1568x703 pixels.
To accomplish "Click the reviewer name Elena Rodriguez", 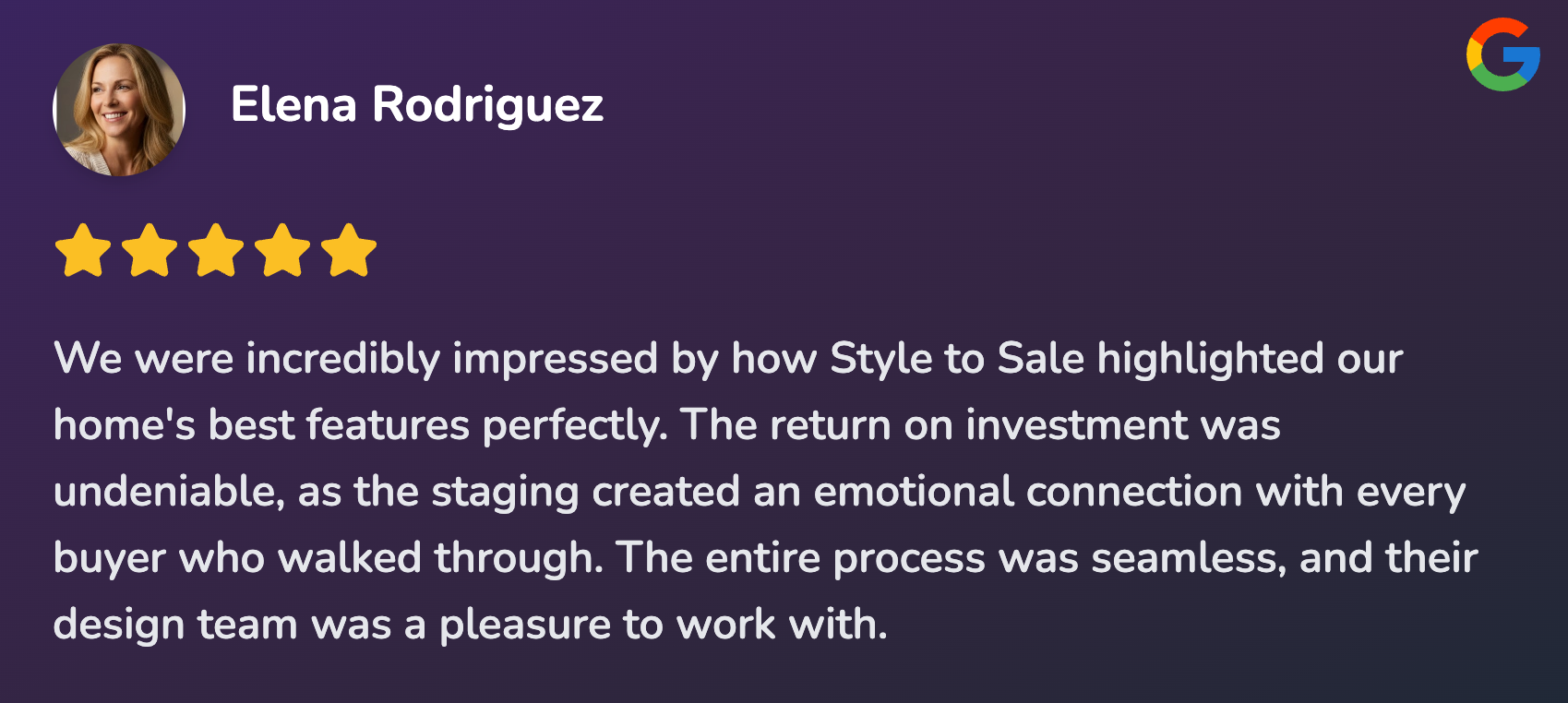I will pyautogui.click(x=416, y=105).
